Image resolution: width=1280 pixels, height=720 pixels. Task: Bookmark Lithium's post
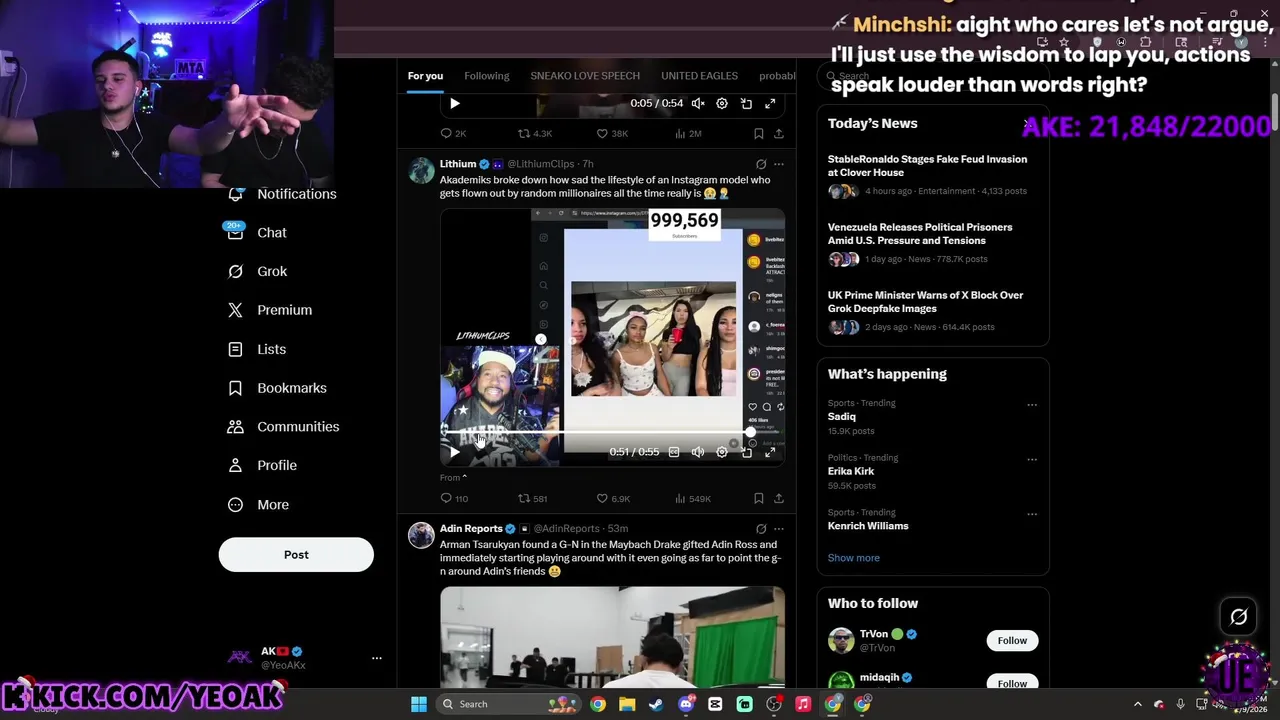coord(759,498)
